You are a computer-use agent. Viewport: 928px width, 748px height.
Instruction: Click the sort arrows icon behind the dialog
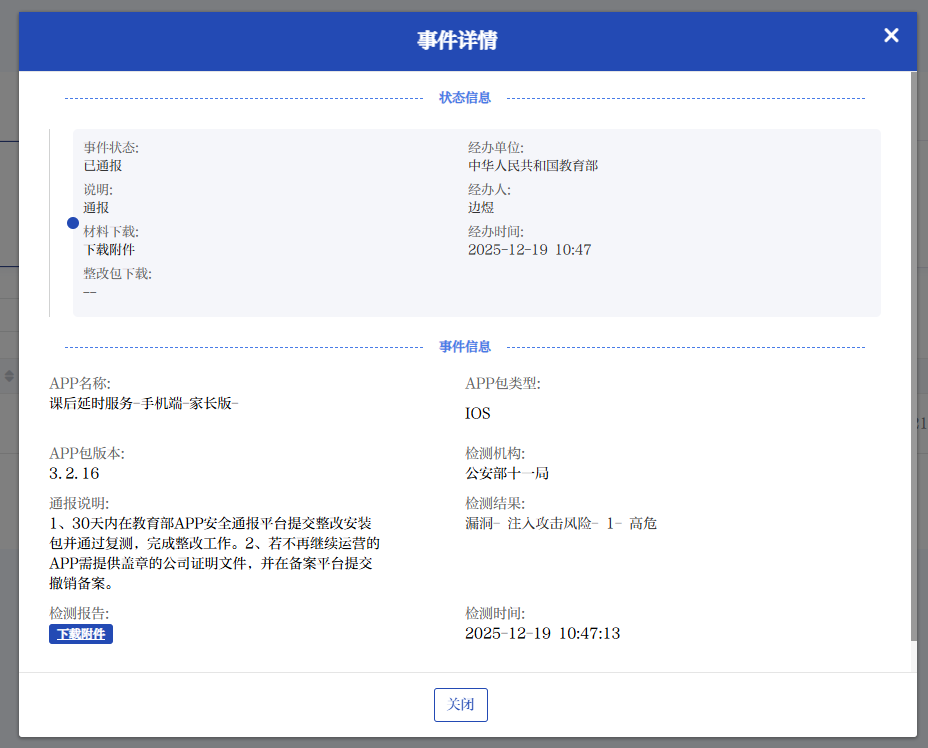point(10,376)
